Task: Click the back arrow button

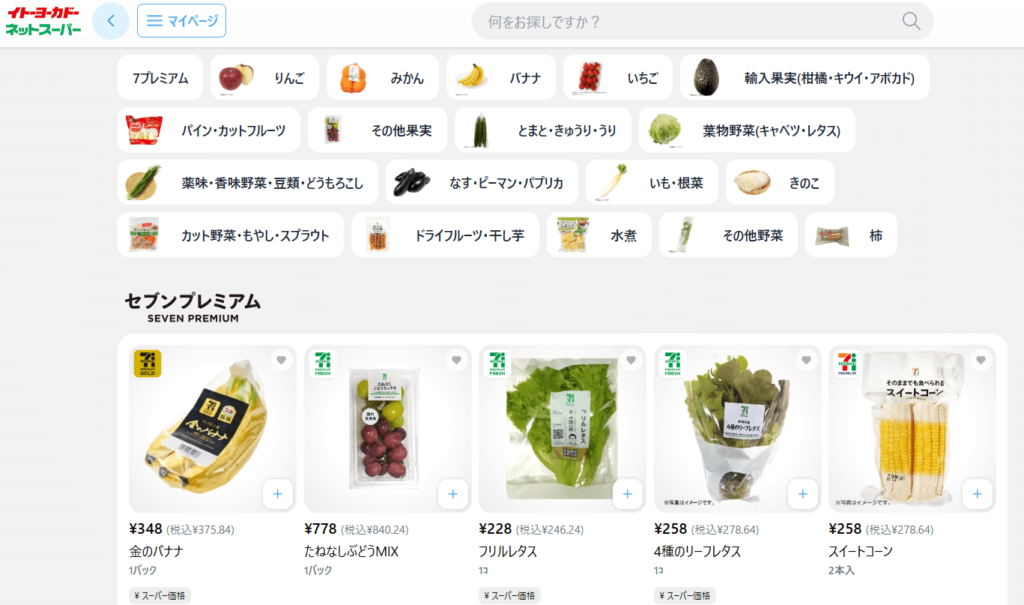Action: (110, 21)
